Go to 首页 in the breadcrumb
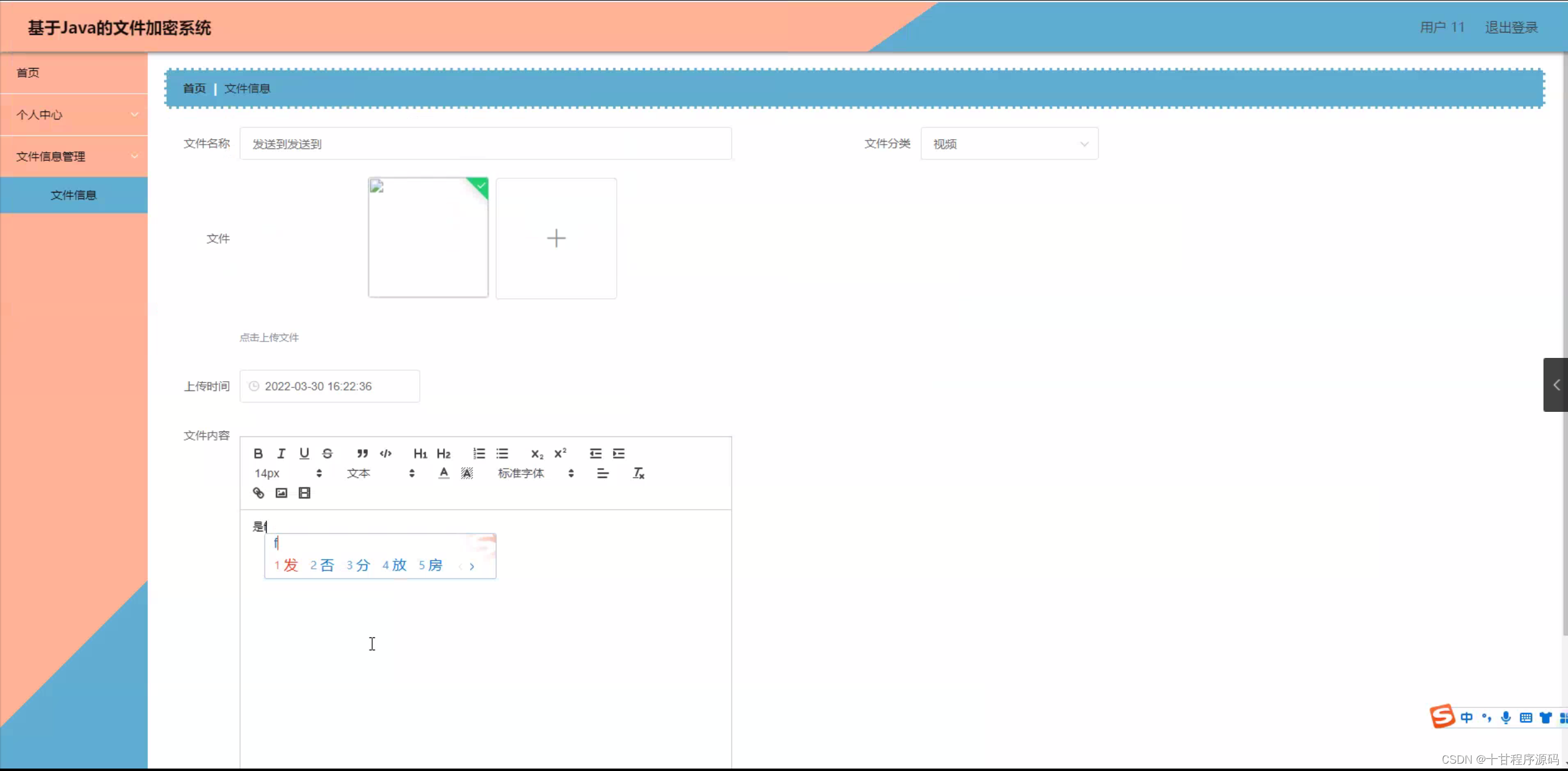This screenshot has height=771, width=1568. pyautogui.click(x=194, y=89)
